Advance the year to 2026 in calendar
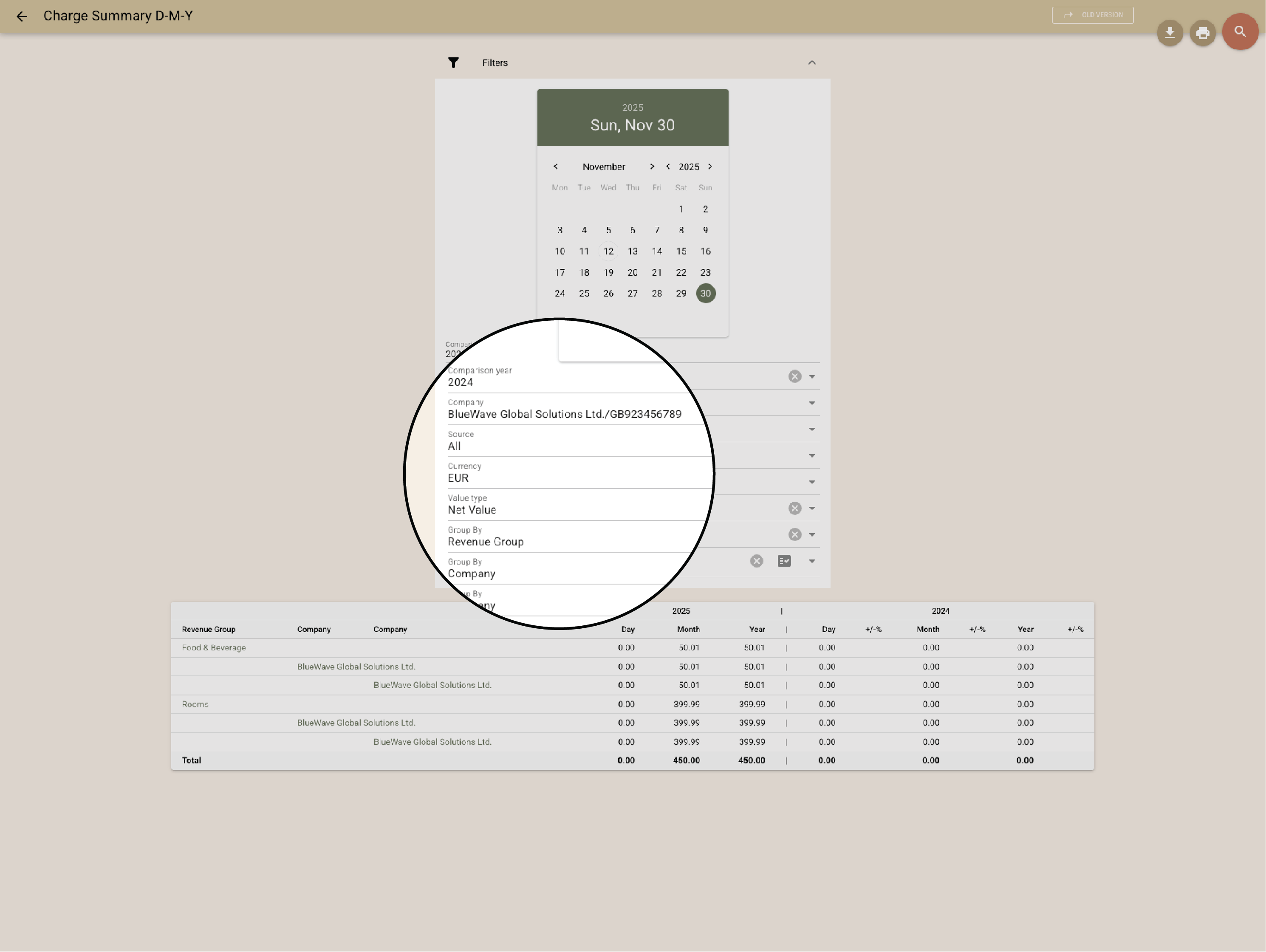1266x952 pixels. (710, 167)
